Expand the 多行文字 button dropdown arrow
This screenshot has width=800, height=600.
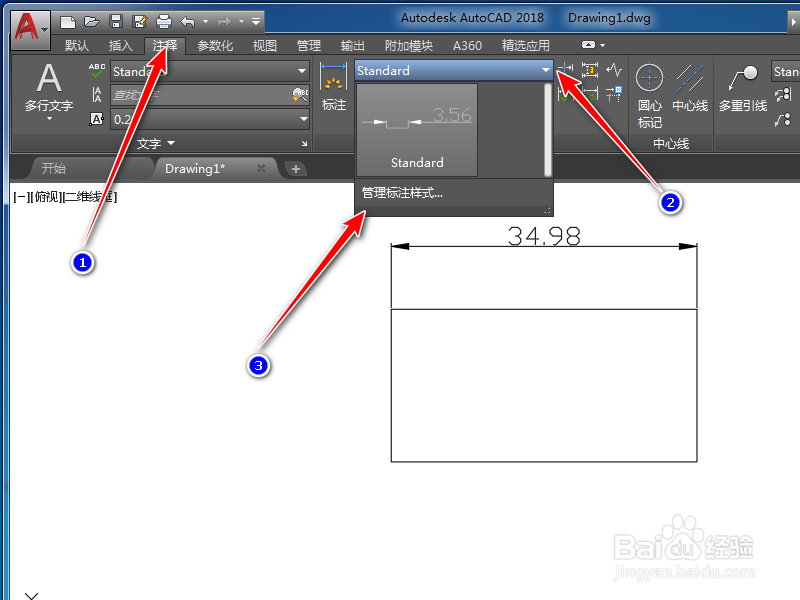click(49, 118)
